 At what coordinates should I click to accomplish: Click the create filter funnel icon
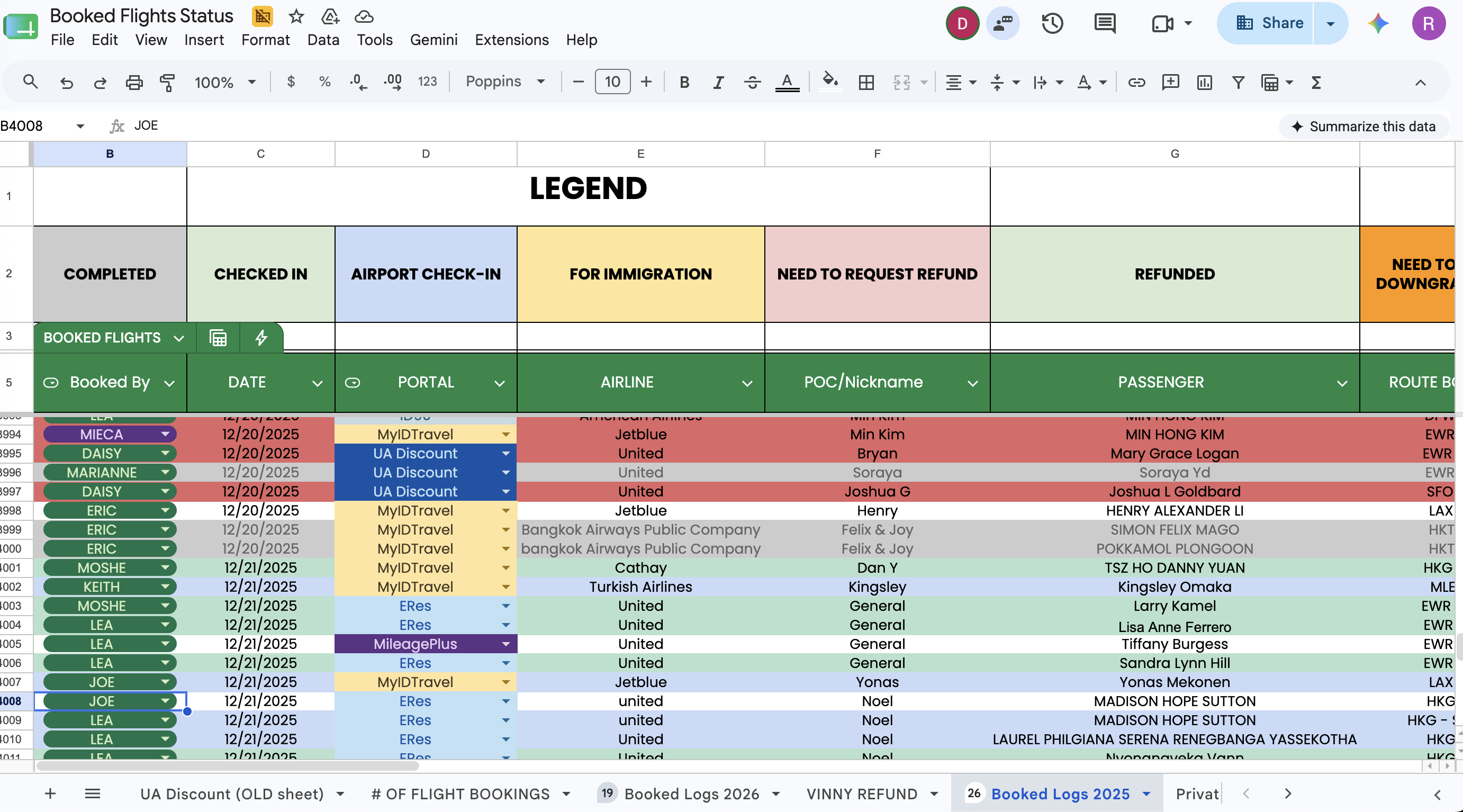[x=1238, y=83]
